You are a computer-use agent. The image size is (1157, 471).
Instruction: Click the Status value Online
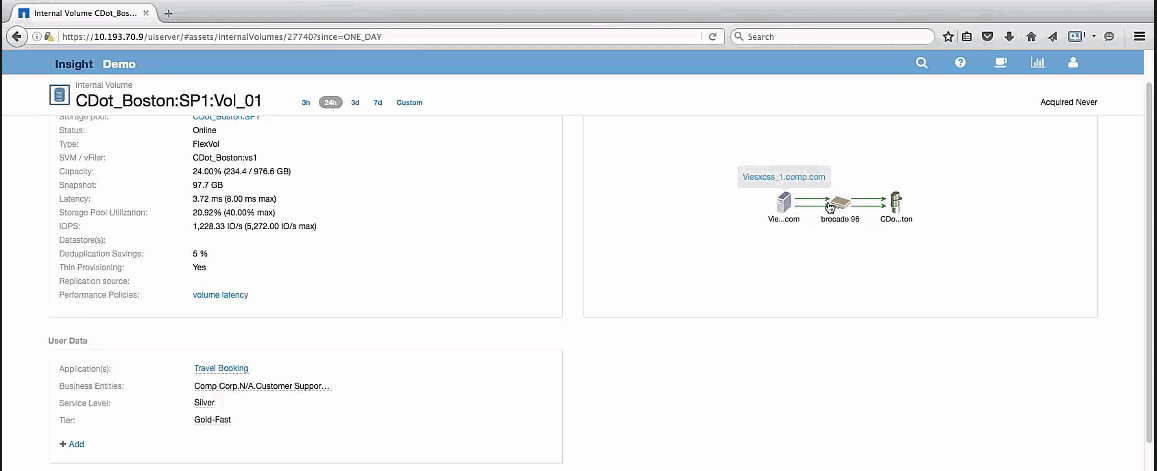pyautogui.click(x=204, y=131)
